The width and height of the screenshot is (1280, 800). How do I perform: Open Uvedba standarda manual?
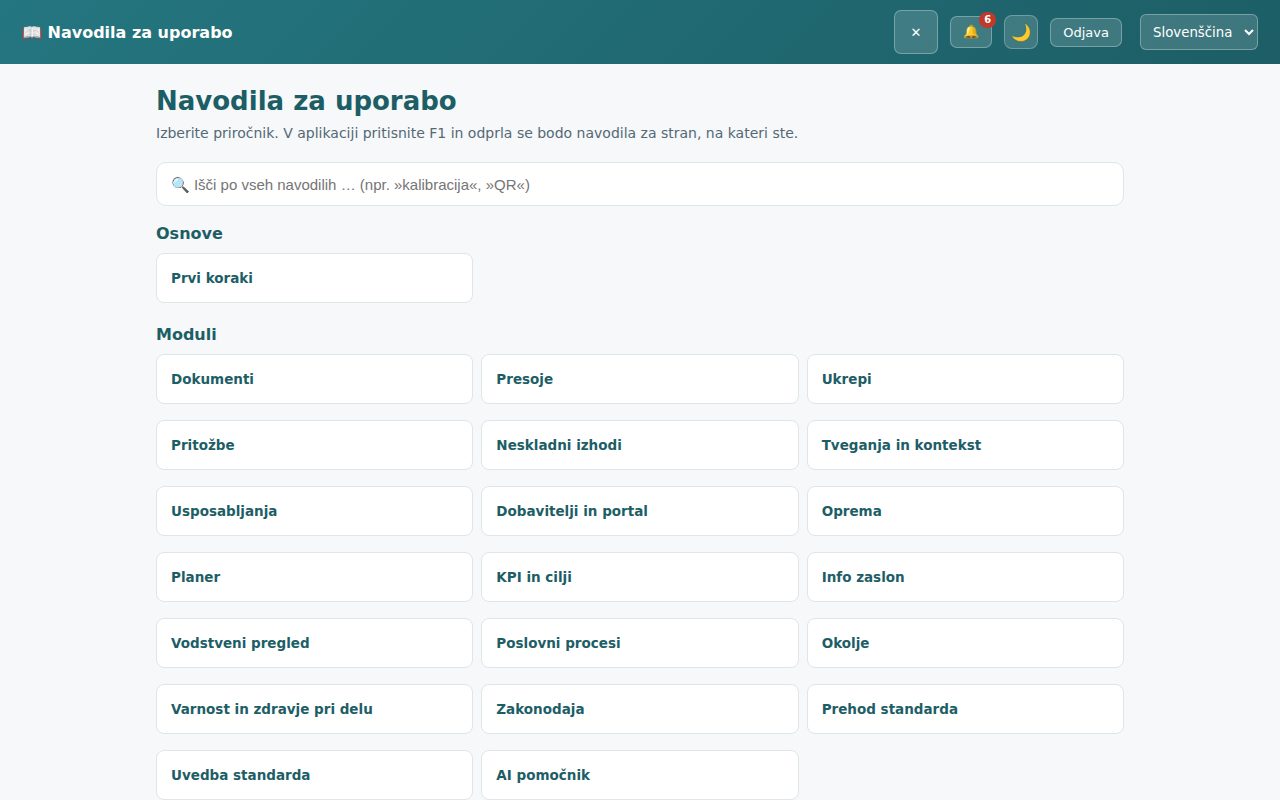314,775
